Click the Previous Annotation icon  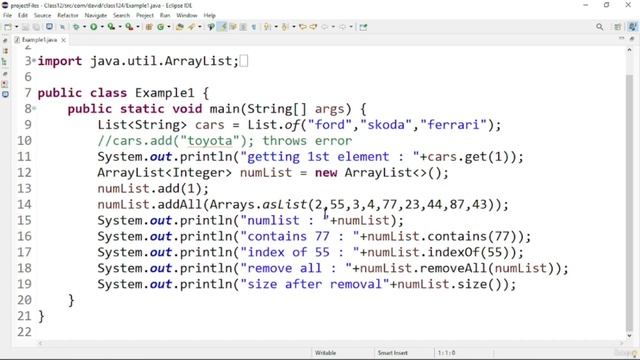click(x=285, y=27)
